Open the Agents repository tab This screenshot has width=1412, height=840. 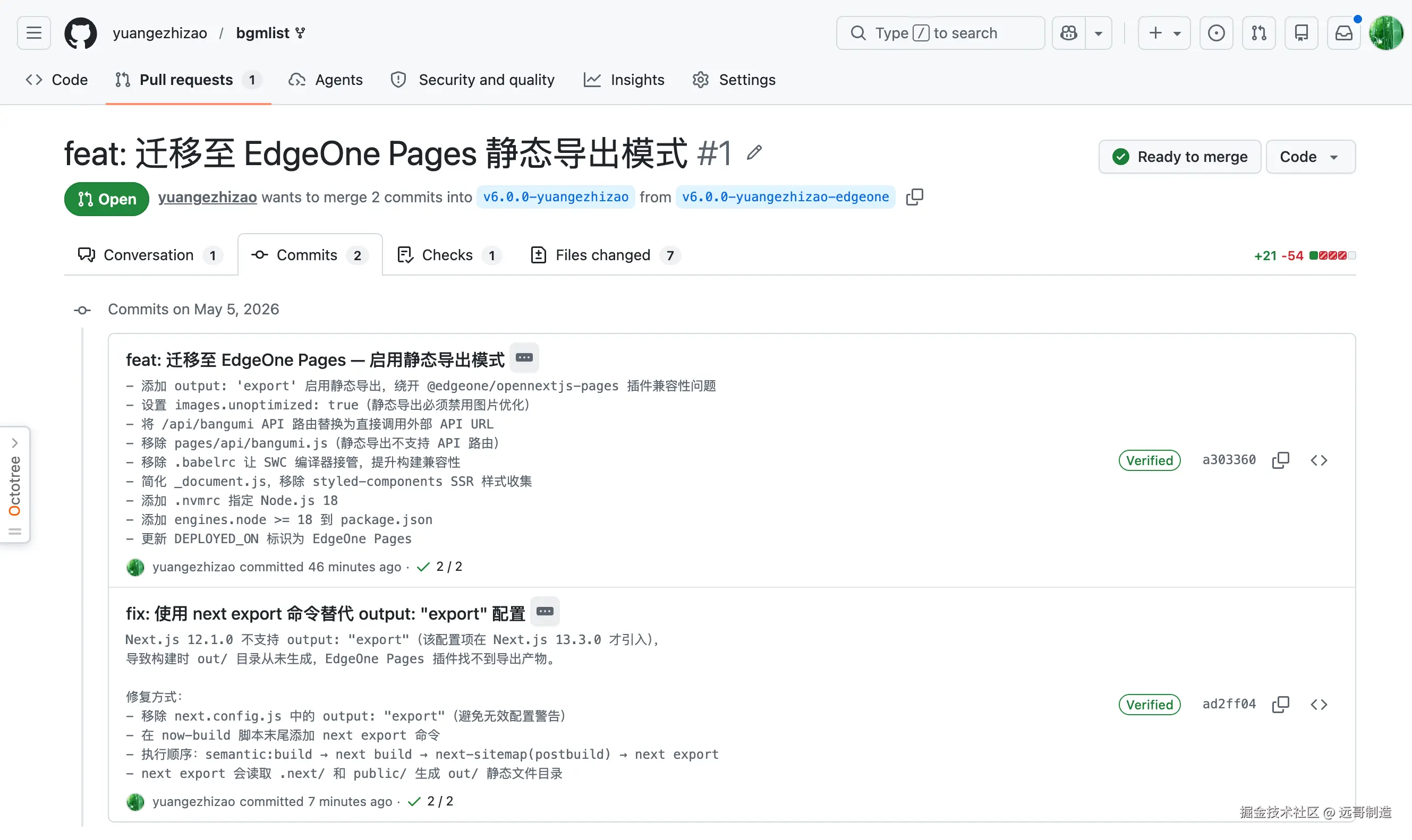326,80
